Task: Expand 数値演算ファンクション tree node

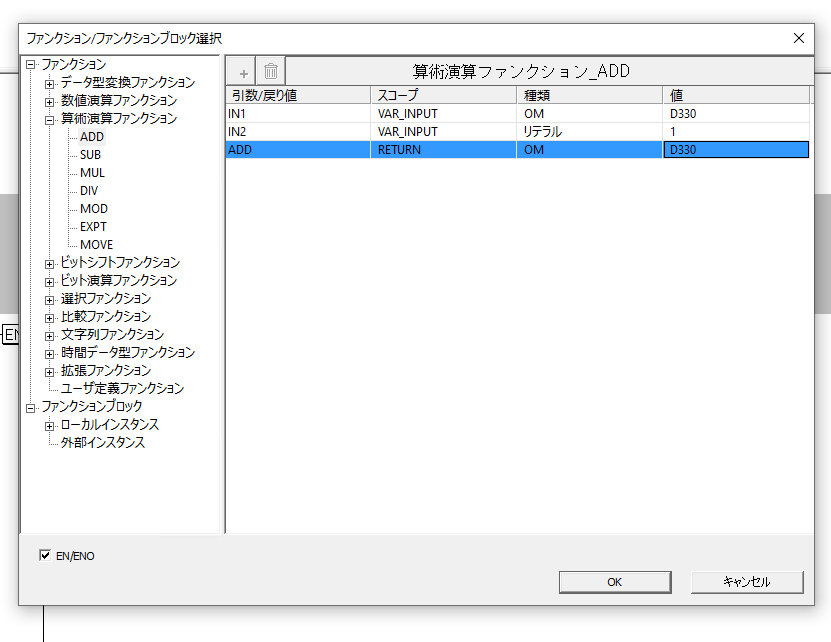Action: 49,101
